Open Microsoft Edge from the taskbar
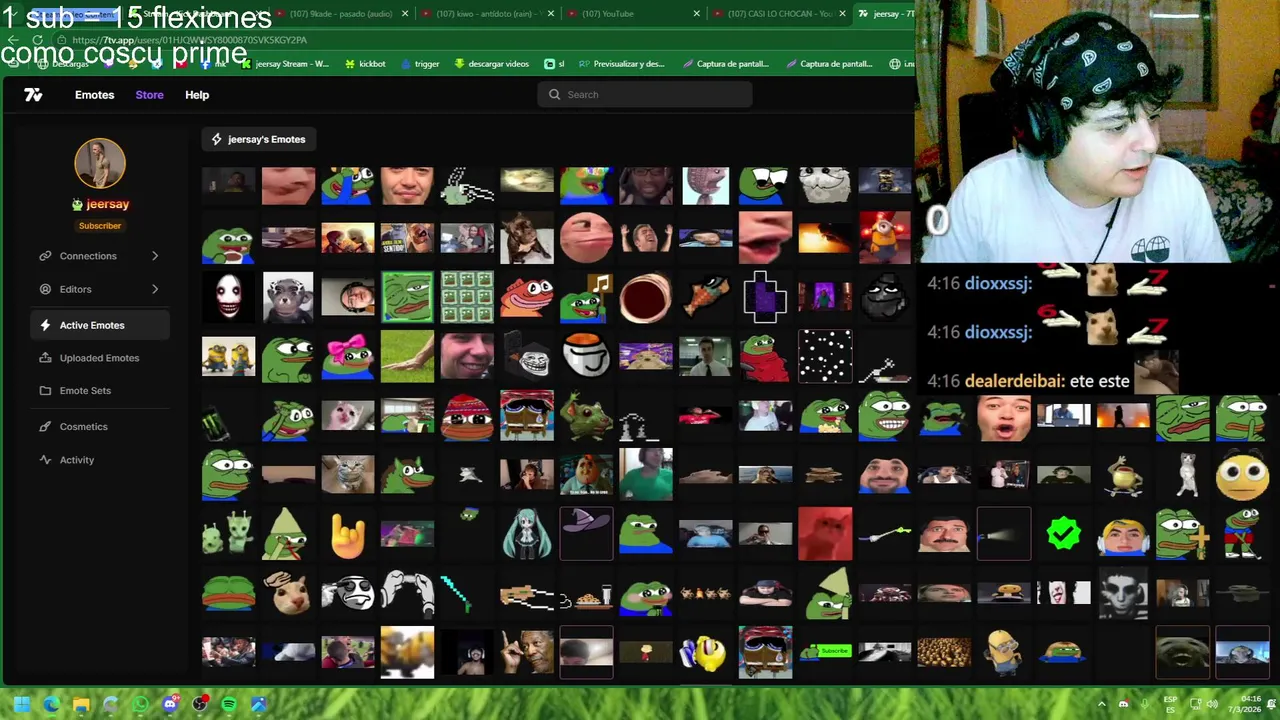The width and height of the screenshot is (1280, 720). (x=51, y=704)
